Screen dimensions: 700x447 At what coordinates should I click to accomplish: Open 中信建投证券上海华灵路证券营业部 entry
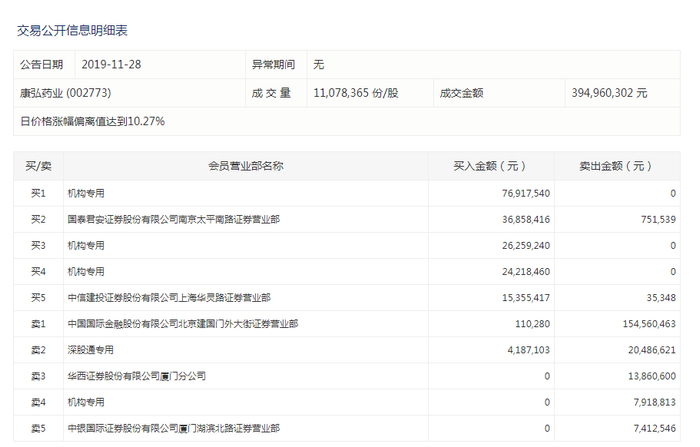[168, 297]
